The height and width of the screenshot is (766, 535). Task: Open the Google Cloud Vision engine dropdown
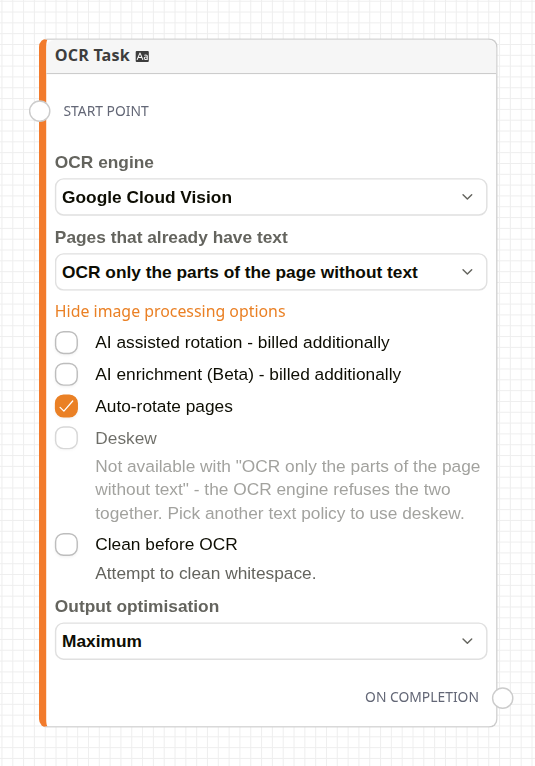271,197
